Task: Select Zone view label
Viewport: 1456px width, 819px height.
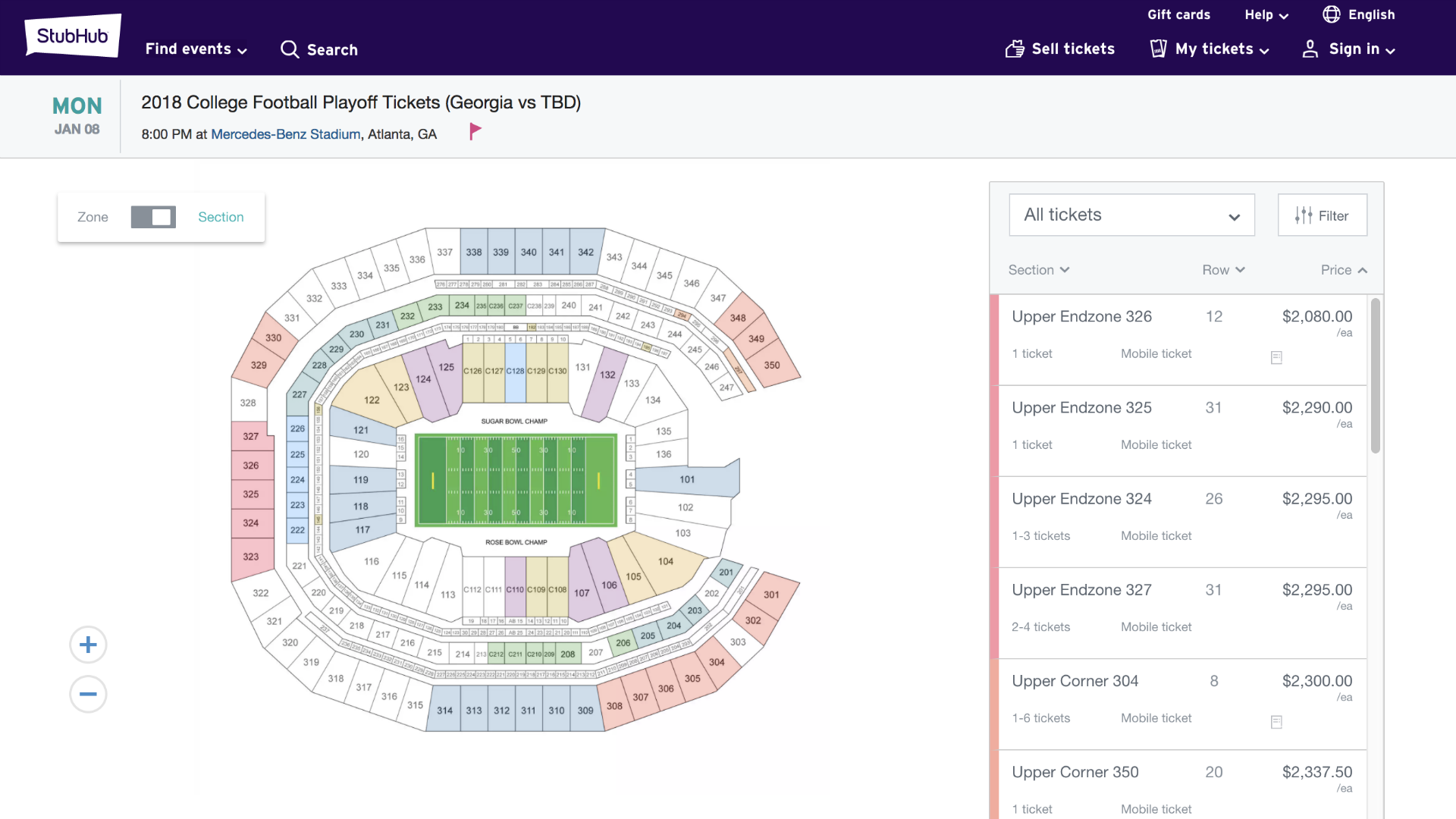Action: tap(93, 217)
